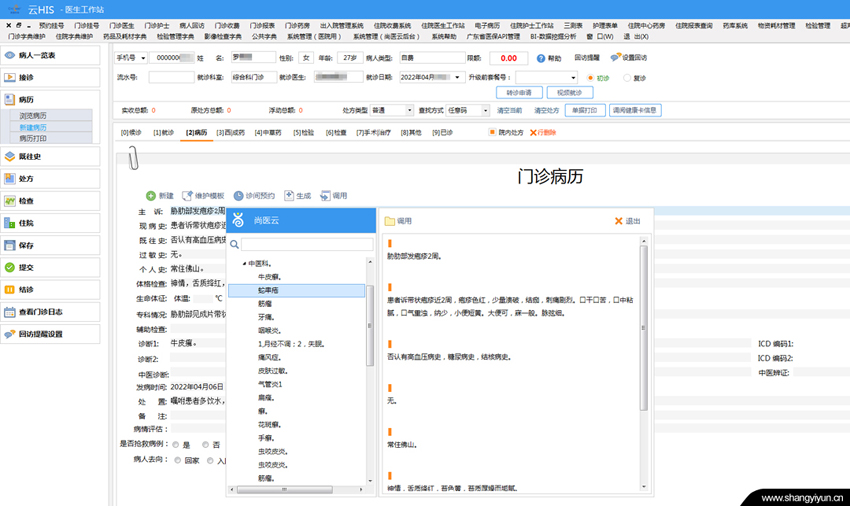The width and height of the screenshot is (850, 506).
Task: Select the 痛风症 template in tree
Action: point(269,358)
